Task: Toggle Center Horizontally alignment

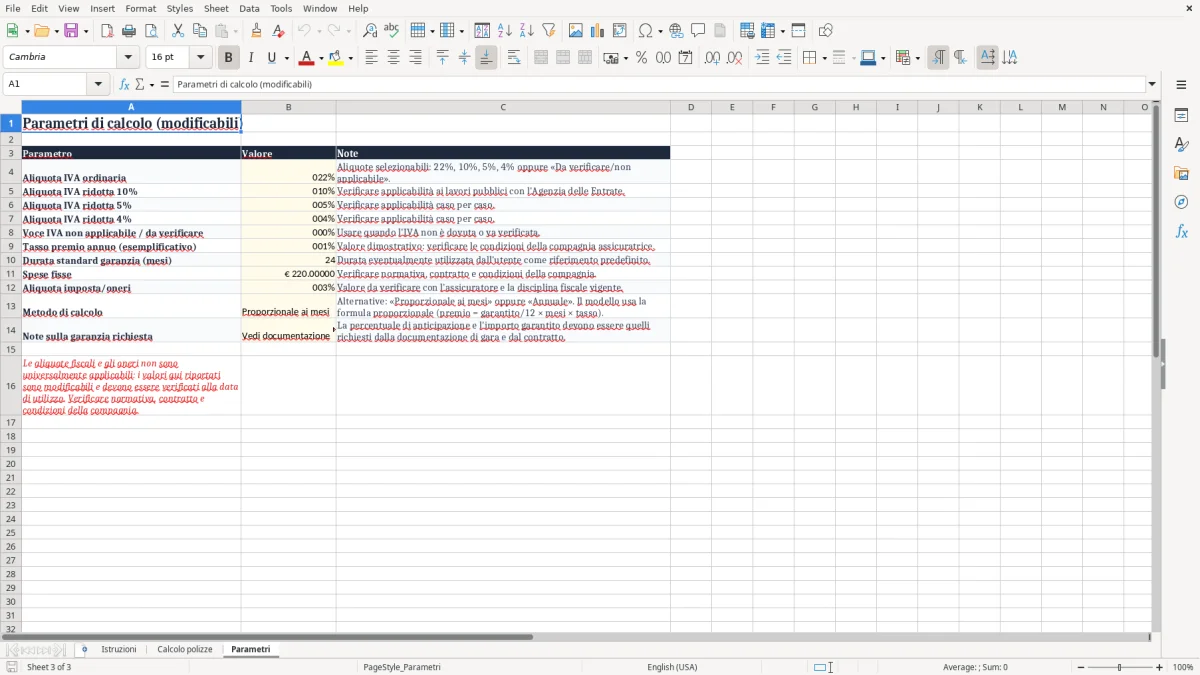Action: [393, 58]
